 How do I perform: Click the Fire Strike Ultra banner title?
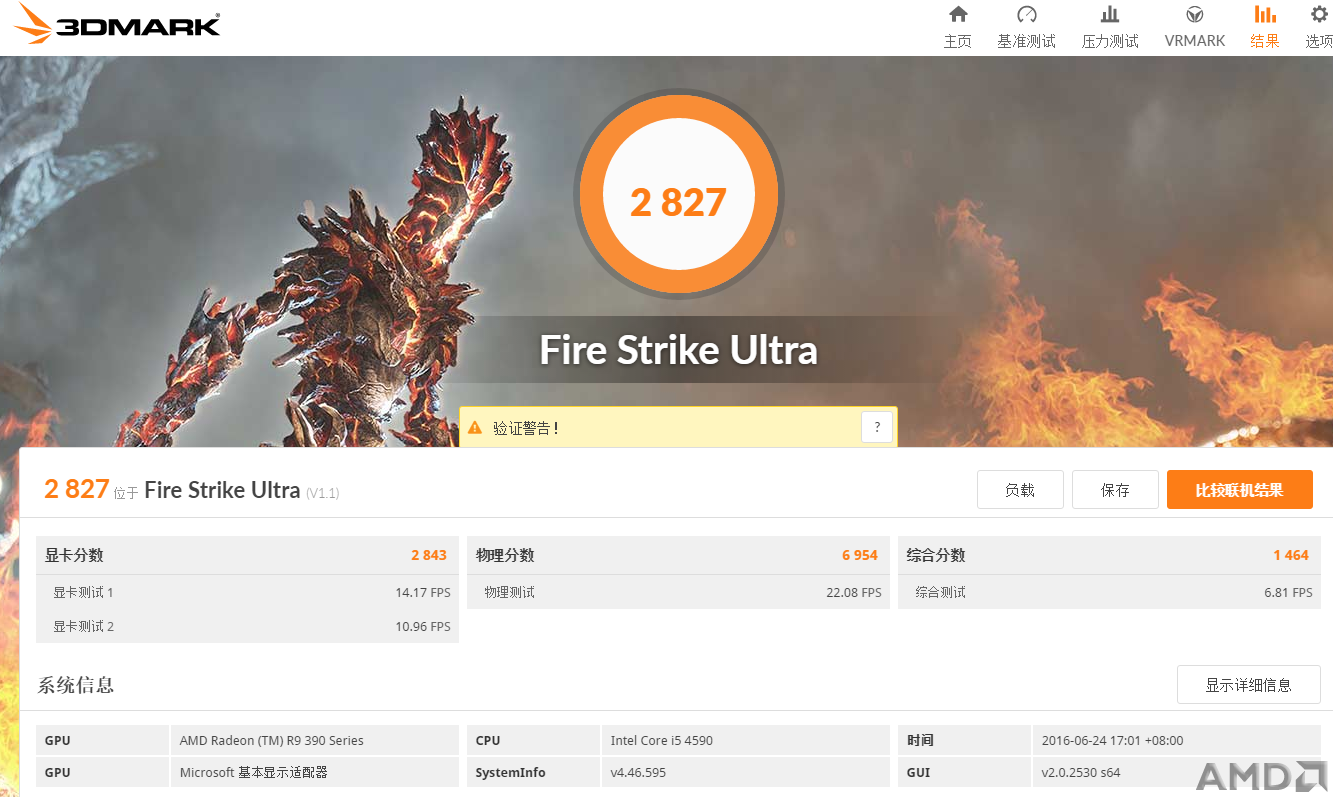point(678,350)
